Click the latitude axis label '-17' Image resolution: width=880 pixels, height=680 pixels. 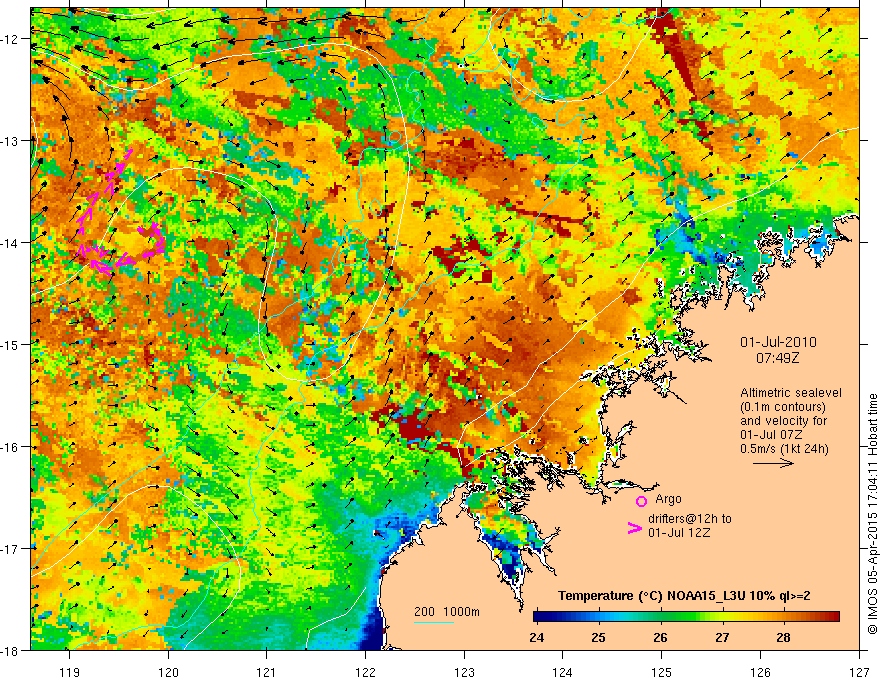11,549
